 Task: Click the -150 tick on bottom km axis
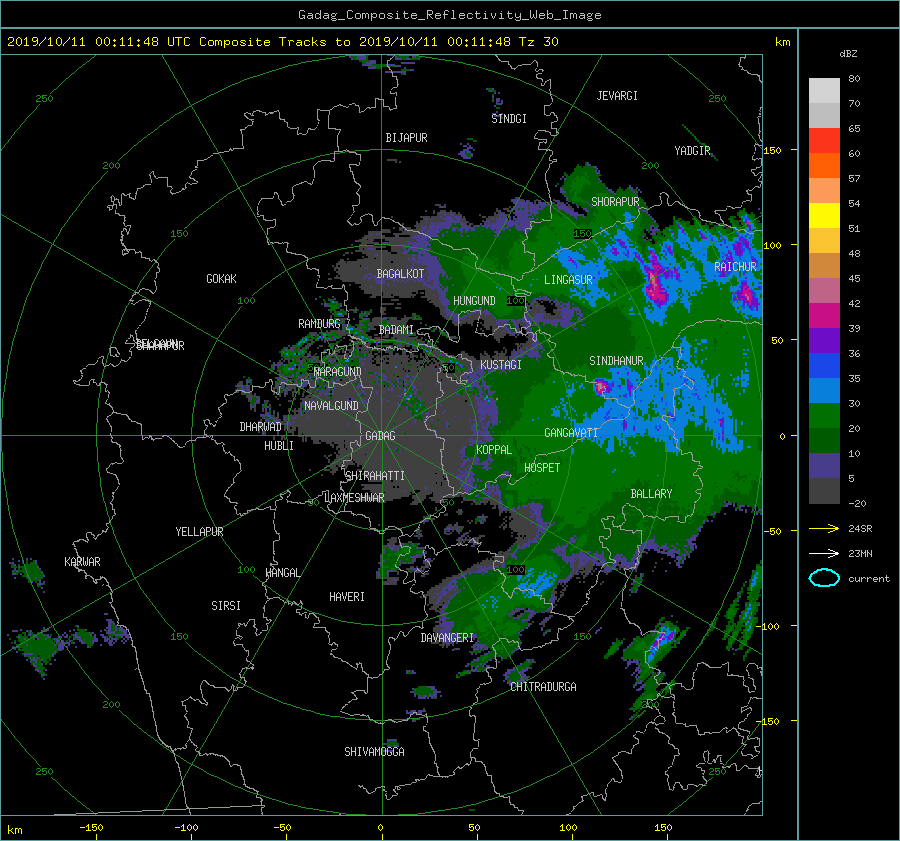point(91,828)
